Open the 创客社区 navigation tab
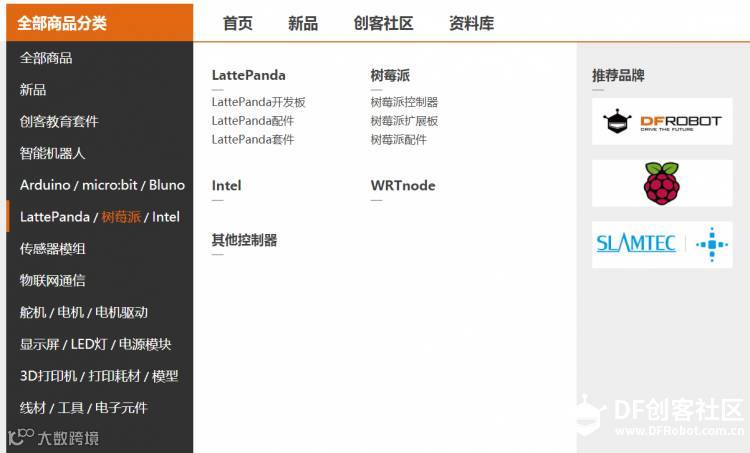Screen dimensions: 750x453 [x=383, y=23]
